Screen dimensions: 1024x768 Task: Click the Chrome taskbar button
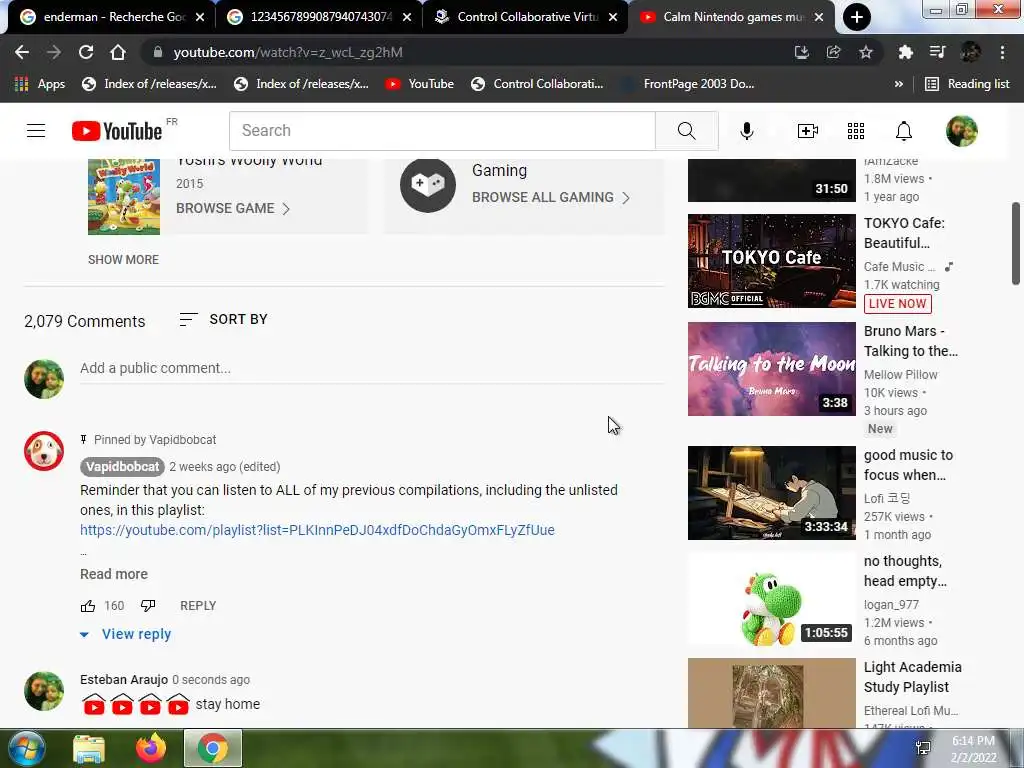213,748
